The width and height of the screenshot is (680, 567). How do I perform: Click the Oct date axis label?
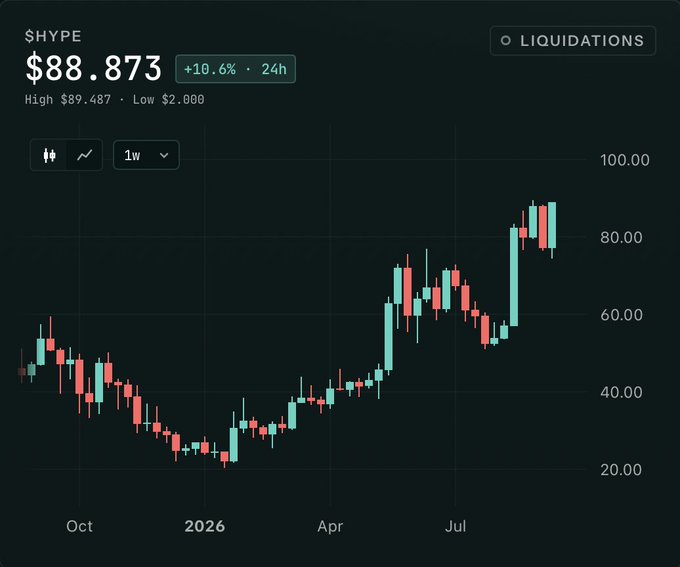coord(79,526)
